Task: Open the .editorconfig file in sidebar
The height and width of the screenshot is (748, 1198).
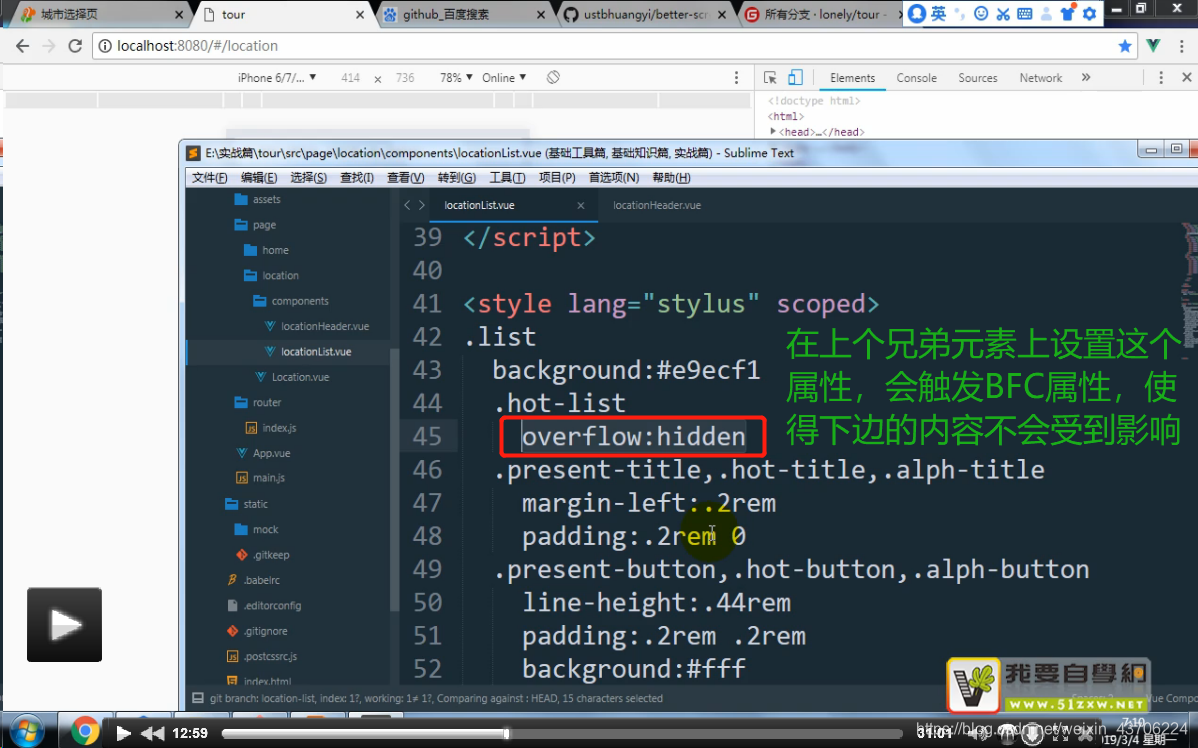Action: [264, 605]
